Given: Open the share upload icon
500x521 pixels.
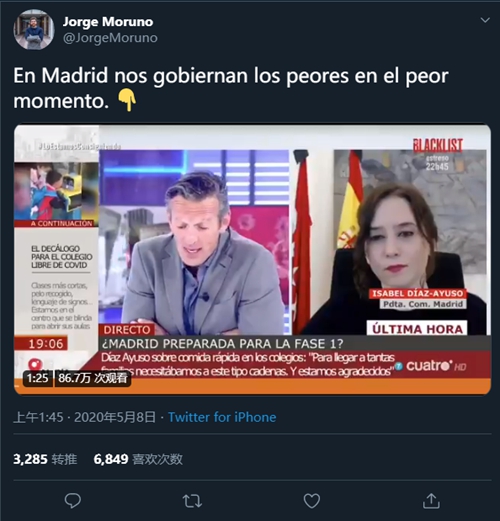Looking at the screenshot, I should (x=431, y=501).
